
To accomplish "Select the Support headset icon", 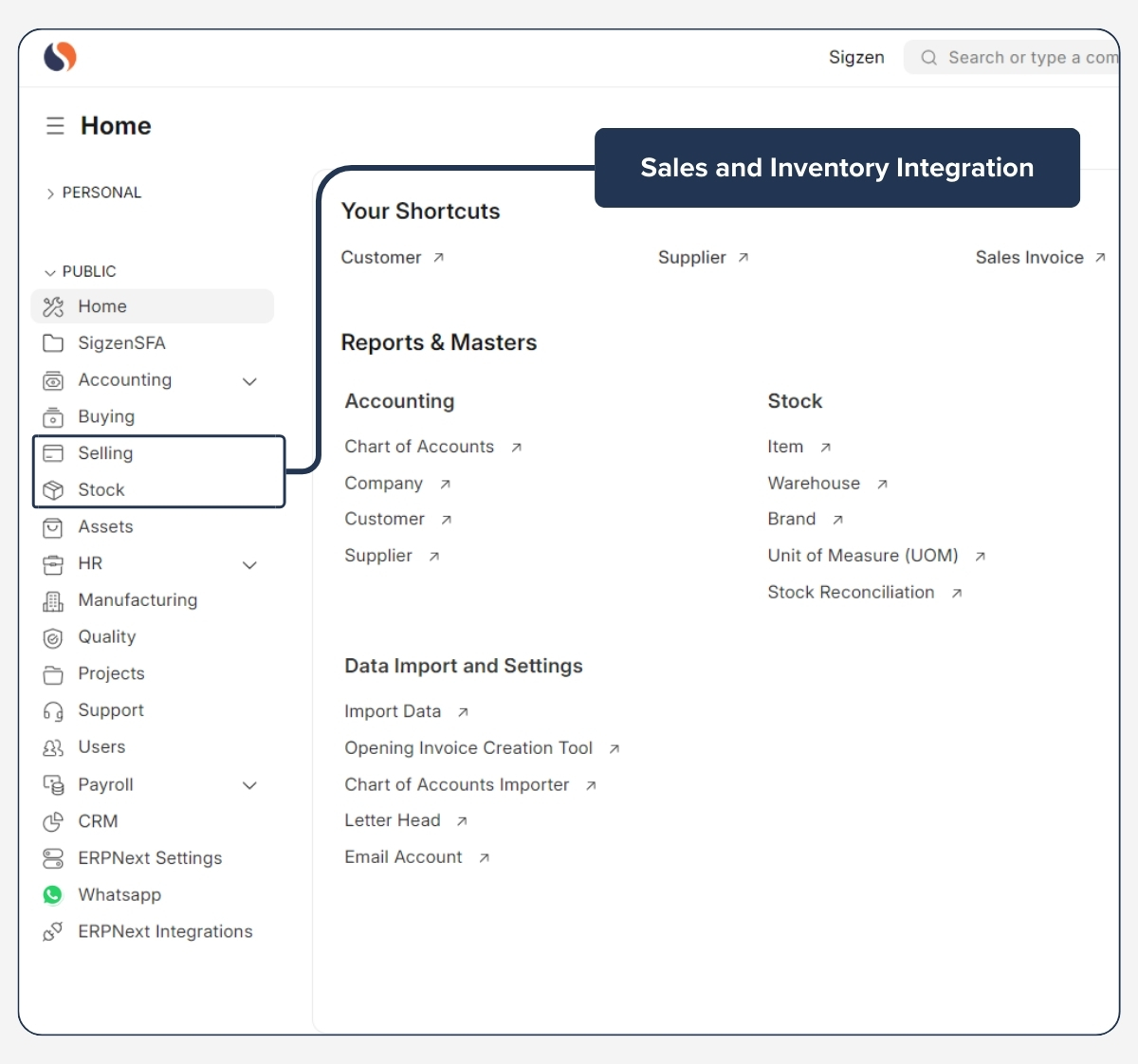I will point(53,710).
